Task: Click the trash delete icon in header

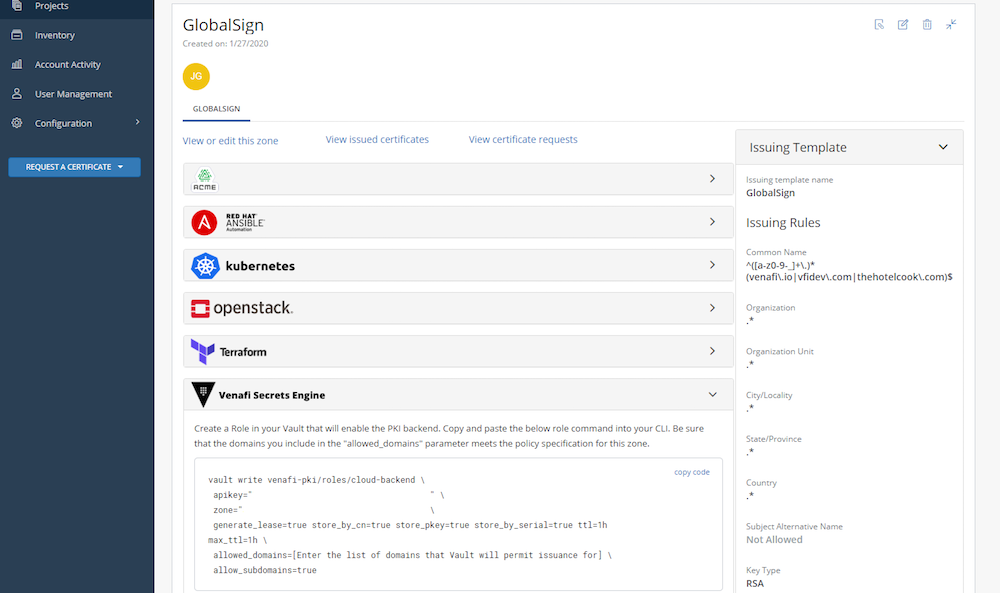Action: tap(927, 25)
